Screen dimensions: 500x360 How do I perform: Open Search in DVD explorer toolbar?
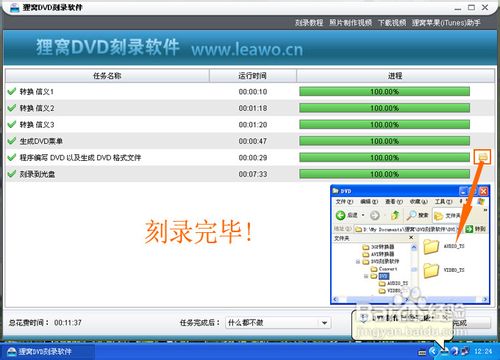tap(418, 215)
